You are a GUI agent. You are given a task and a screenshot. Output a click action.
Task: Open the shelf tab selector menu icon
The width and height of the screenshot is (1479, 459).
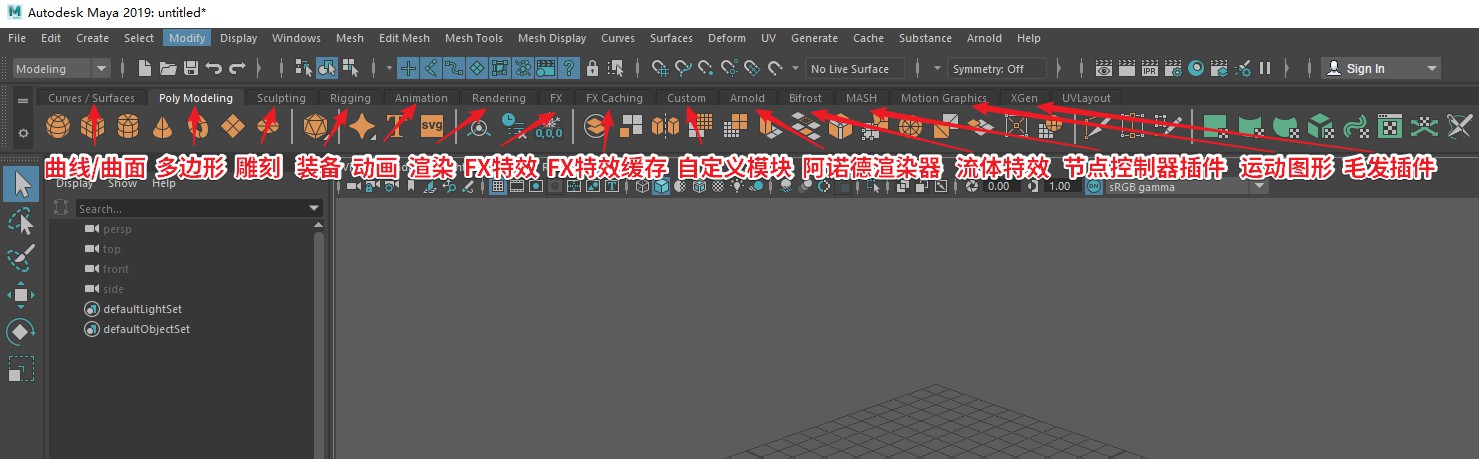(x=22, y=100)
